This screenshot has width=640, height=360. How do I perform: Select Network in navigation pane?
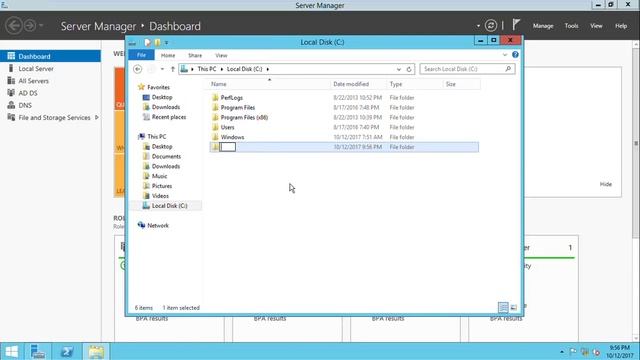[158, 225]
